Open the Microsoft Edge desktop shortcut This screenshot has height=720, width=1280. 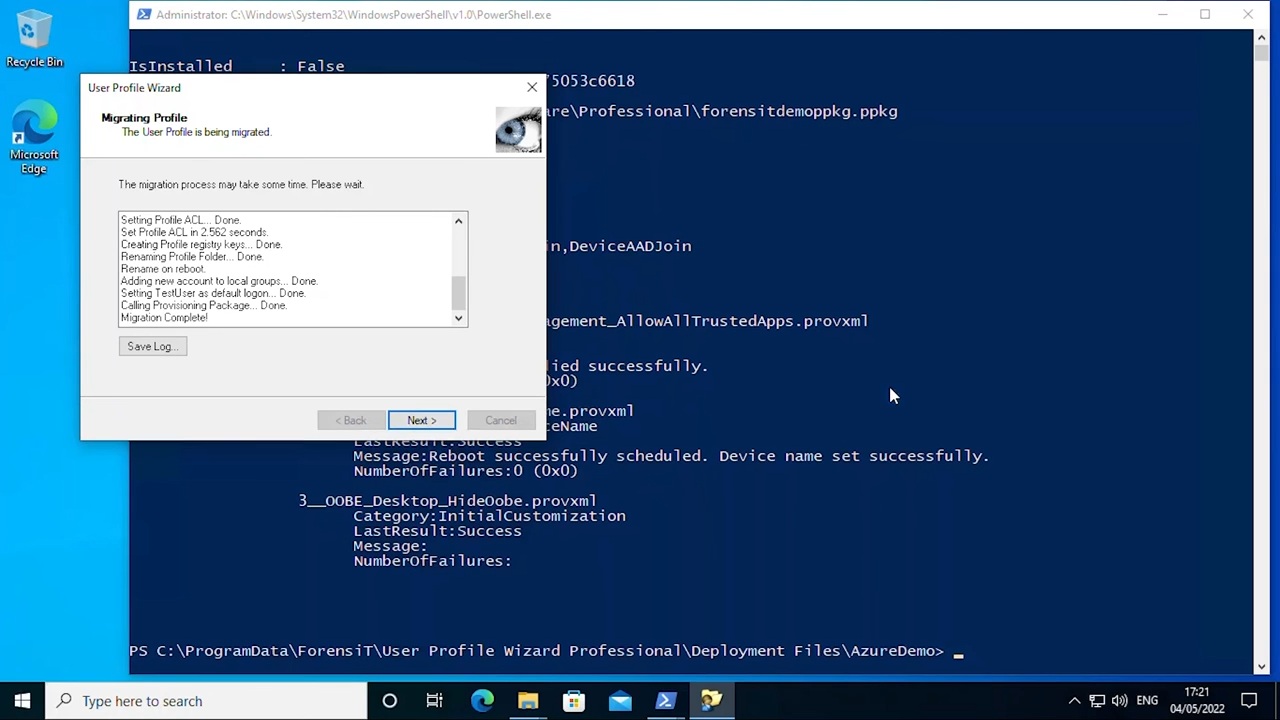(34, 137)
